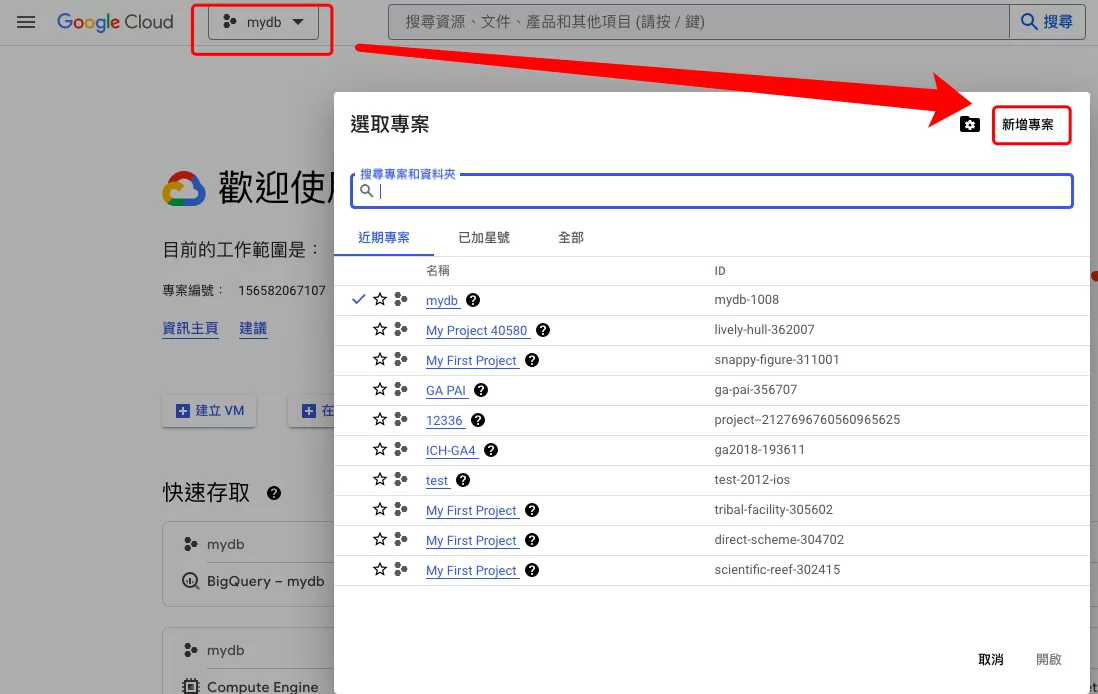
Task: Open the 12336 project link
Action: pyautogui.click(x=444, y=421)
